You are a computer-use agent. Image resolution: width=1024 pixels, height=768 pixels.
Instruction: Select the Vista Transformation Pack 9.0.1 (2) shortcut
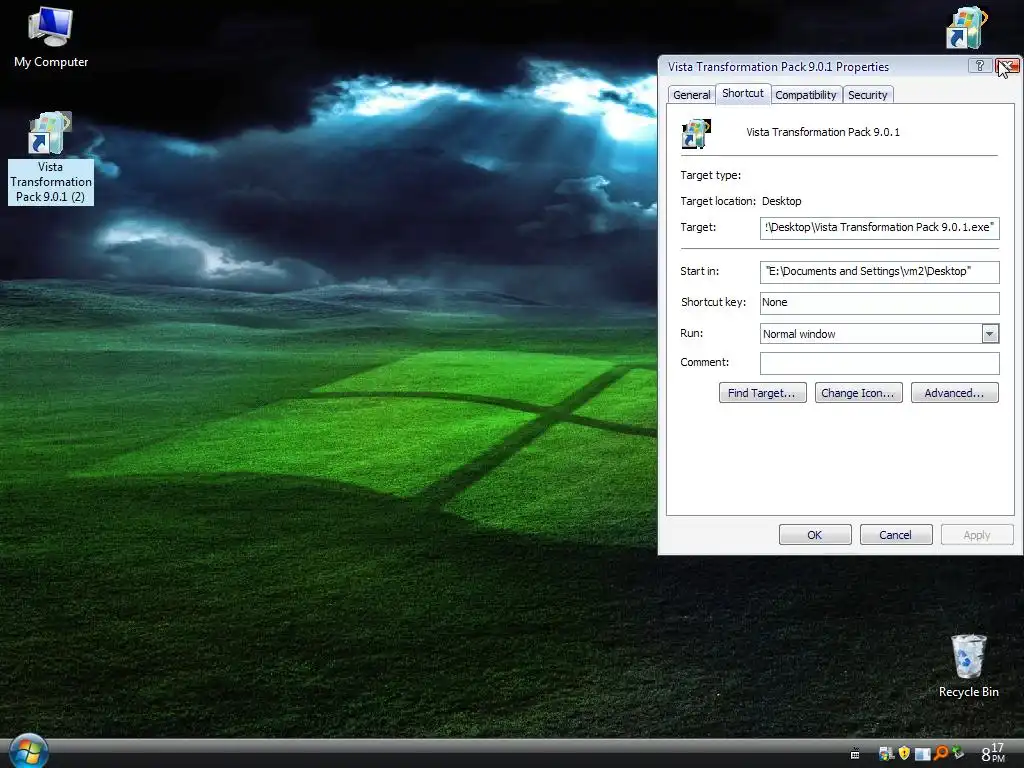(51, 158)
